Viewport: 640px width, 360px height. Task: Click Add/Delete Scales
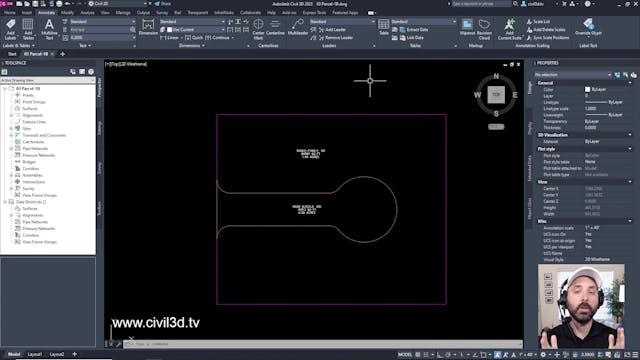pos(546,30)
